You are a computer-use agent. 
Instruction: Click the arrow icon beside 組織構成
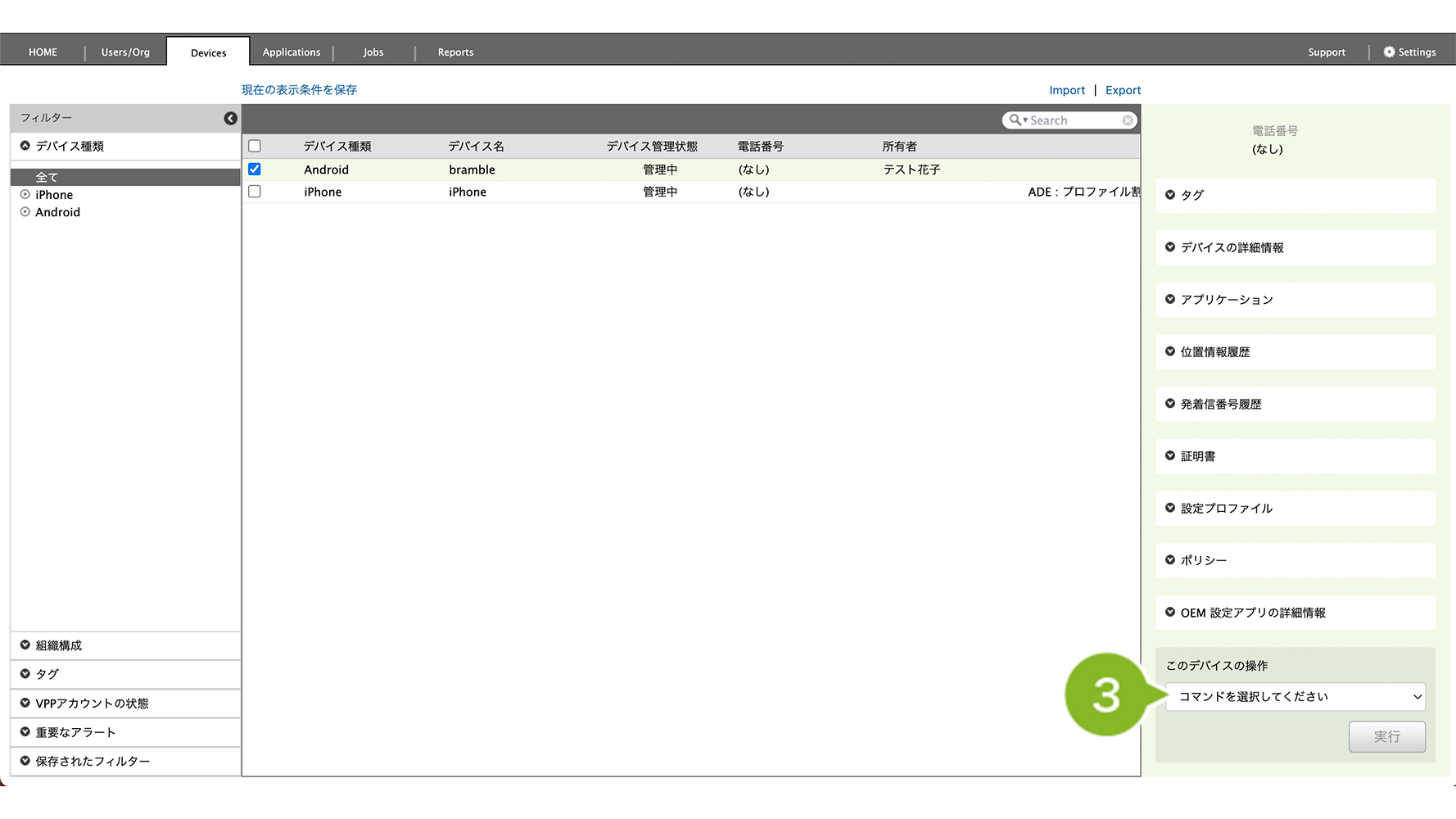[25, 645]
